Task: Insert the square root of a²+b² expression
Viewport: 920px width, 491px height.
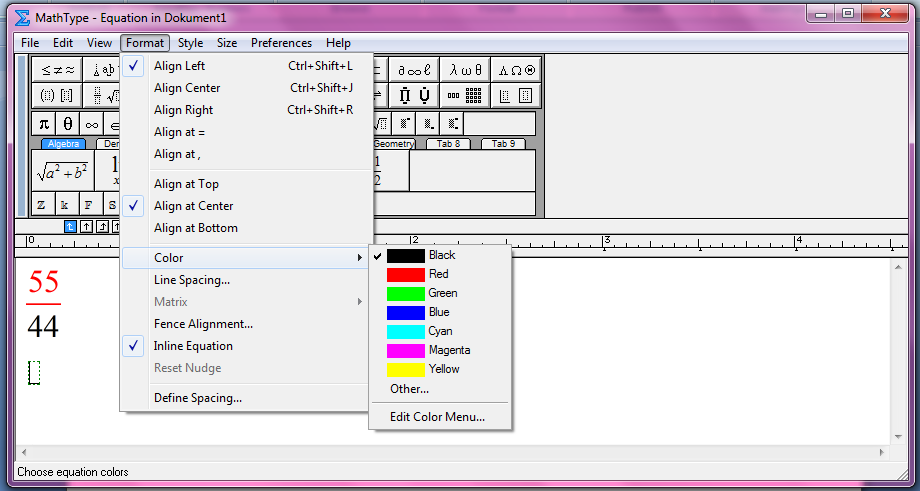Action: click(63, 171)
